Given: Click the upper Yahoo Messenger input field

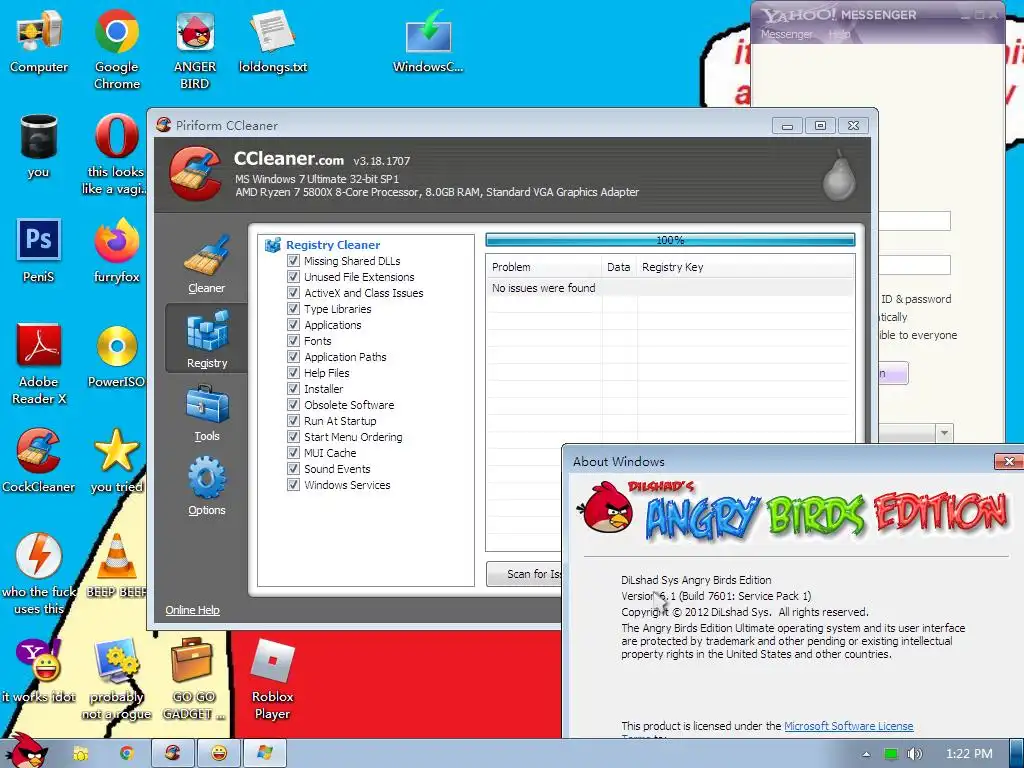Looking at the screenshot, I should [x=914, y=221].
